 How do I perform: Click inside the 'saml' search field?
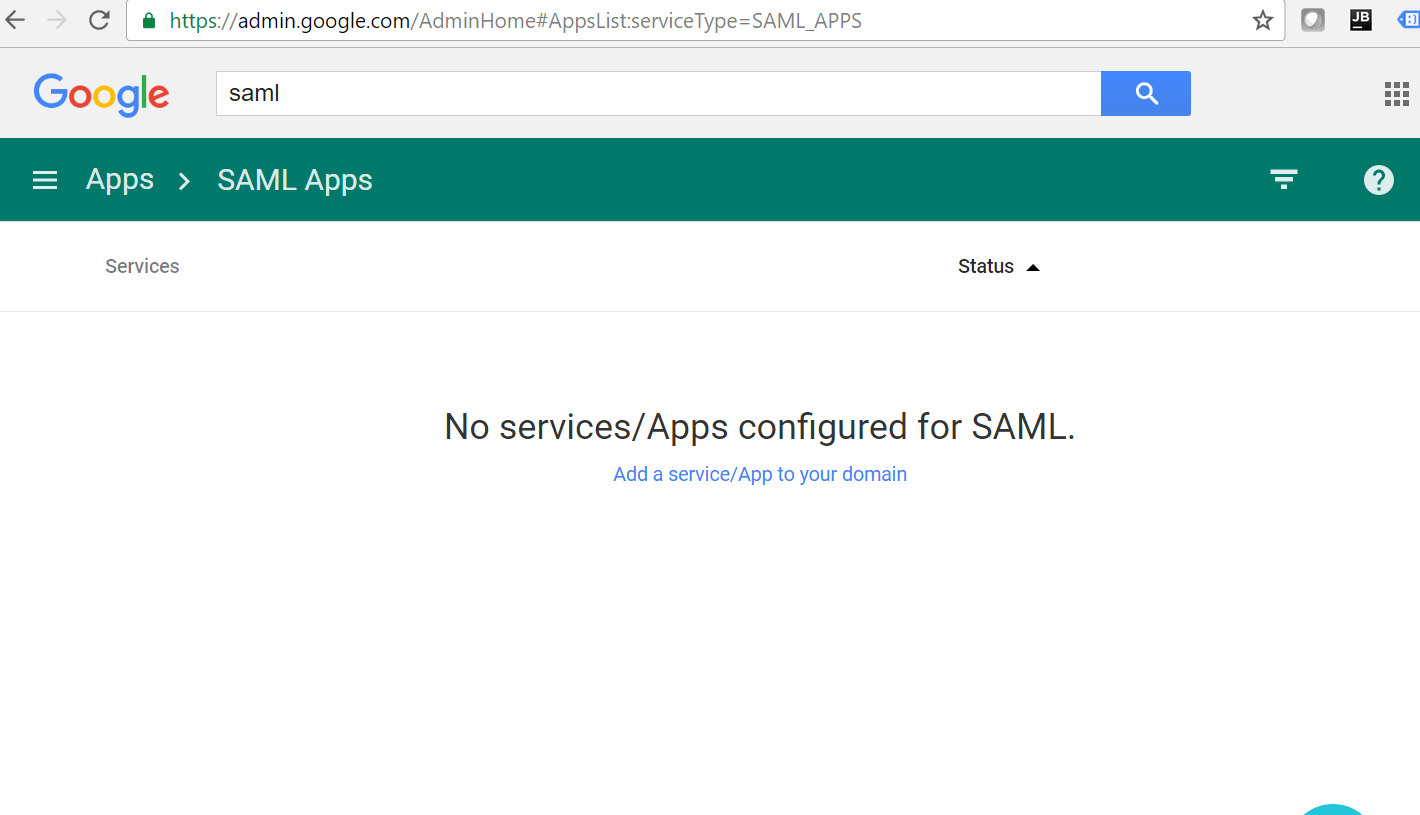coord(657,92)
